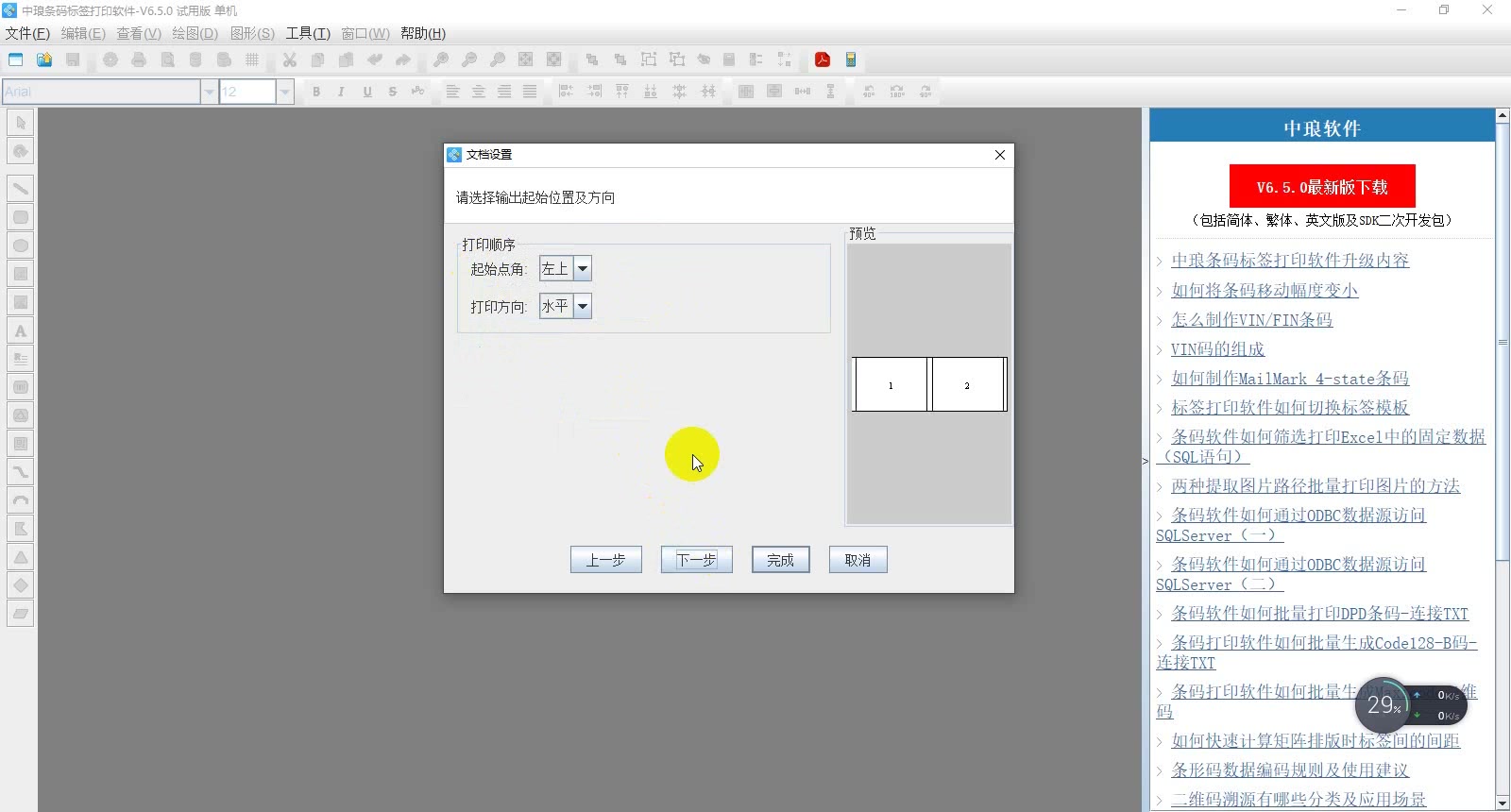The image size is (1511, 812).
Task: Open the 编辑(E) menu
Action: (83, 33)
